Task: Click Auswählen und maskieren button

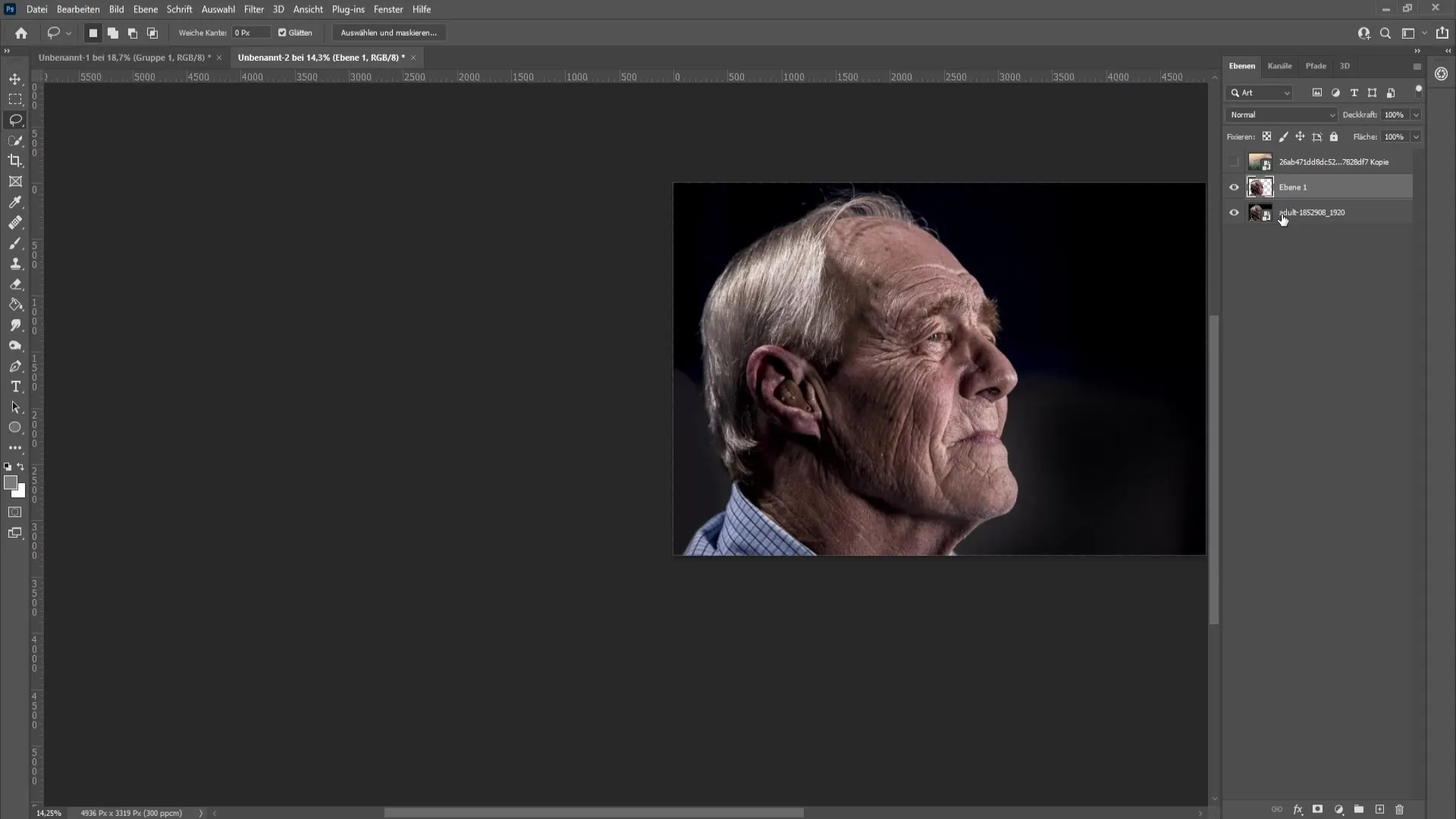Action: coord(388,32)
